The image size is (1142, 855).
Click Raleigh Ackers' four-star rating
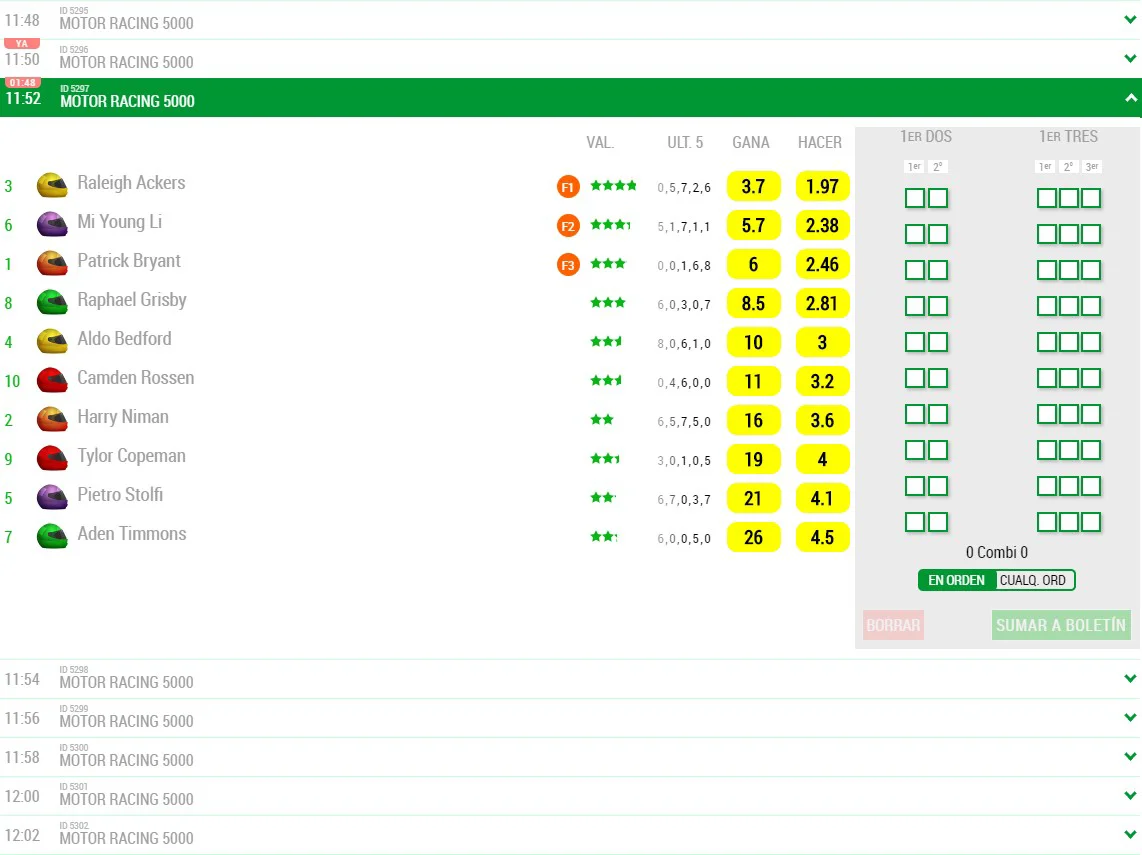coord(613,186)
